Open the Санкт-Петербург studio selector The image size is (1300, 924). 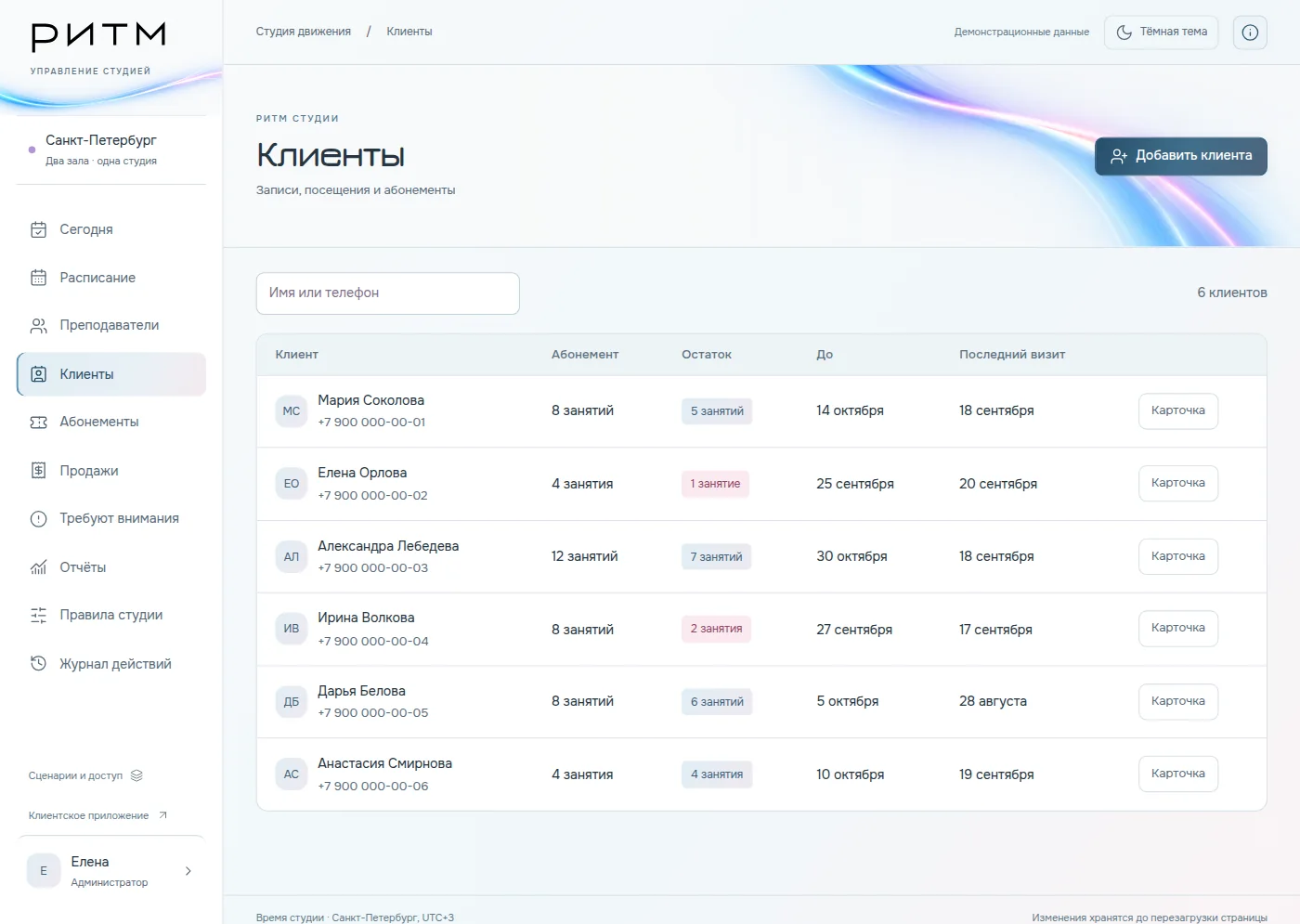click(x=110, y=150)
